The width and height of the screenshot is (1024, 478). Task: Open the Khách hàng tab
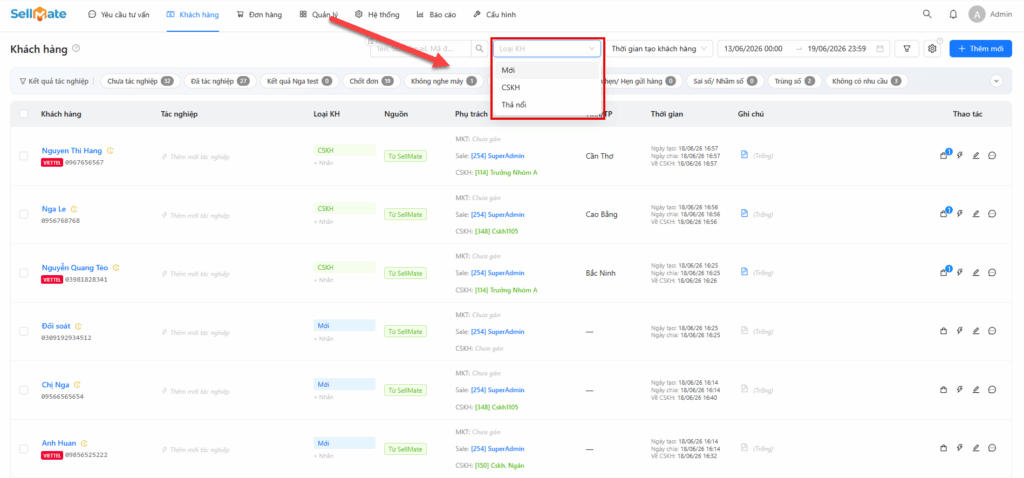[193, 14]
